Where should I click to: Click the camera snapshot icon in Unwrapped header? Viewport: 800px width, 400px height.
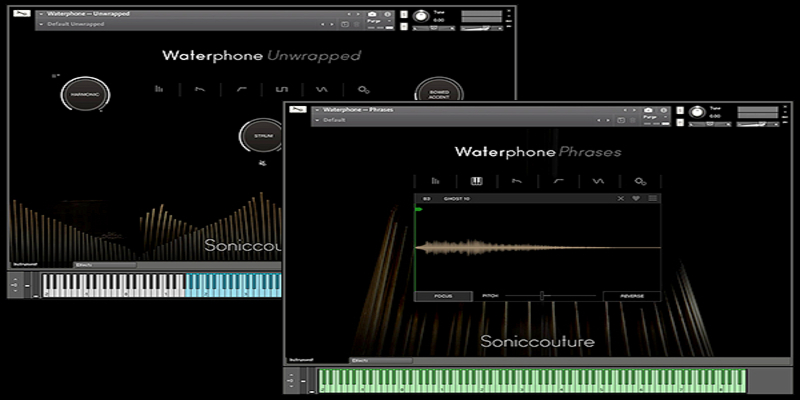pos(372,14)
